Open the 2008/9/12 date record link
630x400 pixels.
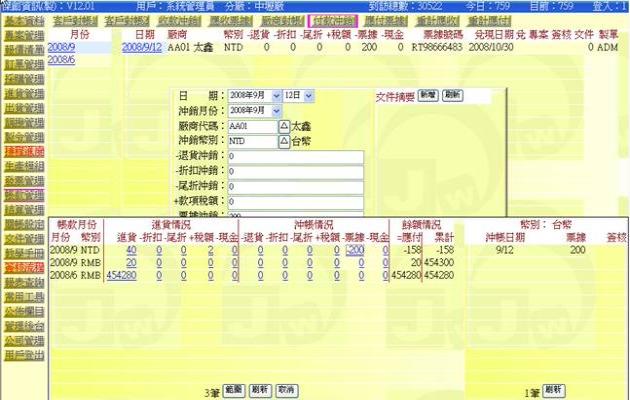(x=139, y=47)
